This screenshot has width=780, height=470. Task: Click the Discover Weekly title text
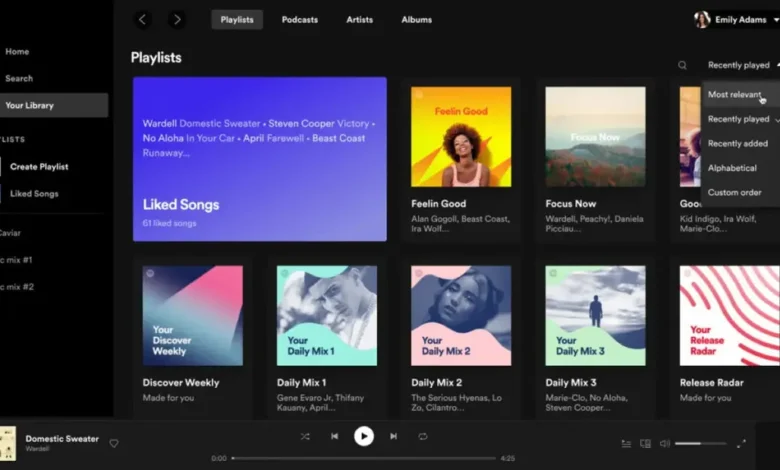tap(181, 382)
